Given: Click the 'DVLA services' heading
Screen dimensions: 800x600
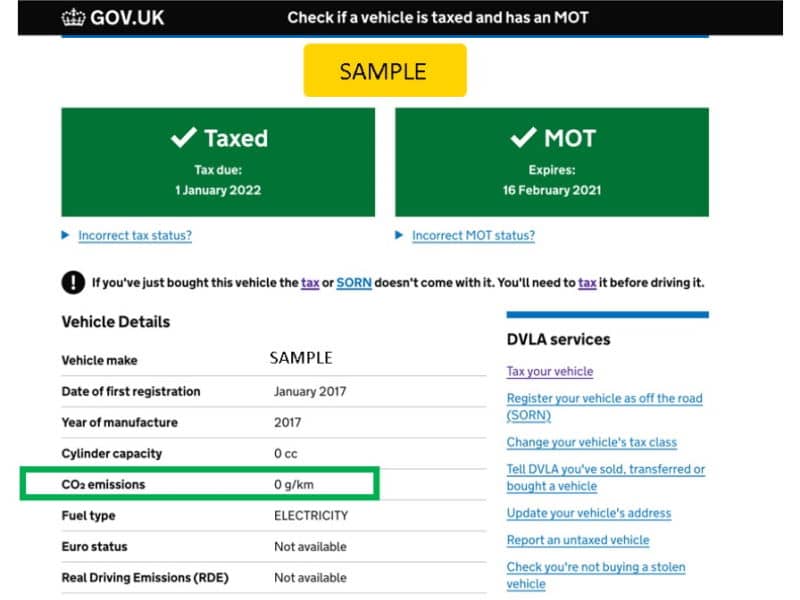Looking at the screenshot, I should tap(558, 339).
